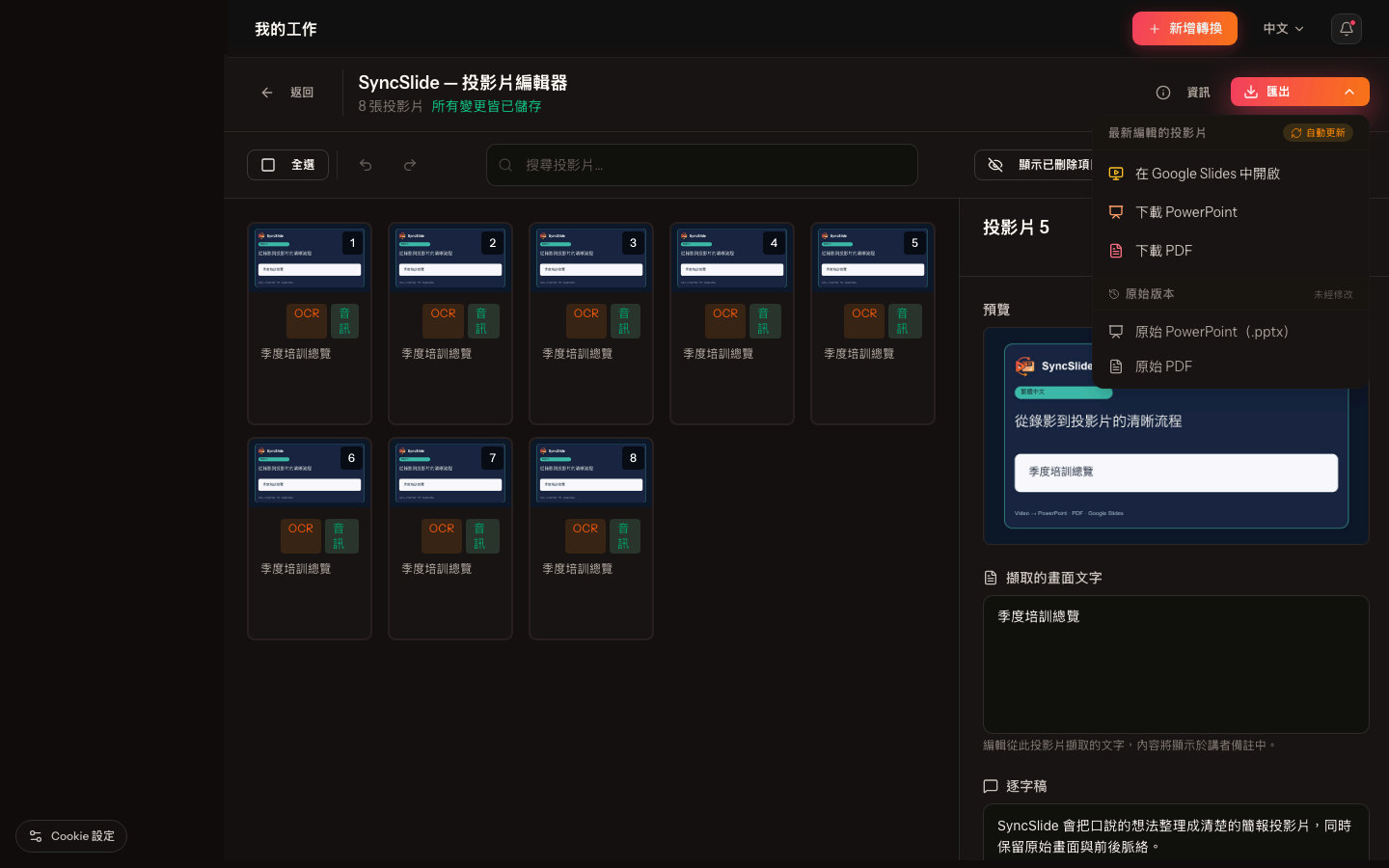1389x868 pixels.
Task: Undo the last edit
Action: point(366,165)
